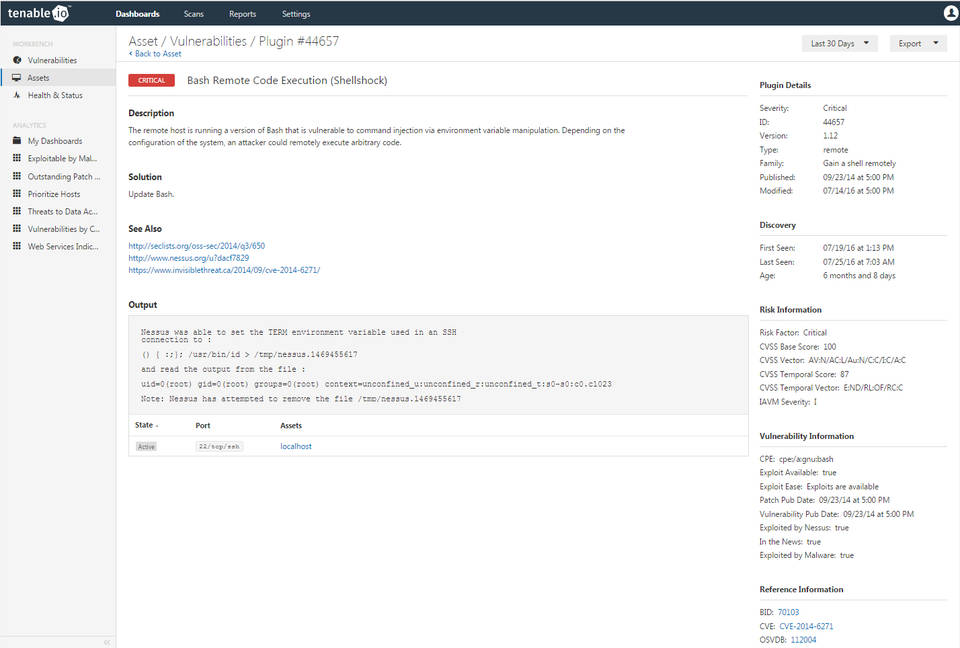Sort by the State column header

[145, 425]
